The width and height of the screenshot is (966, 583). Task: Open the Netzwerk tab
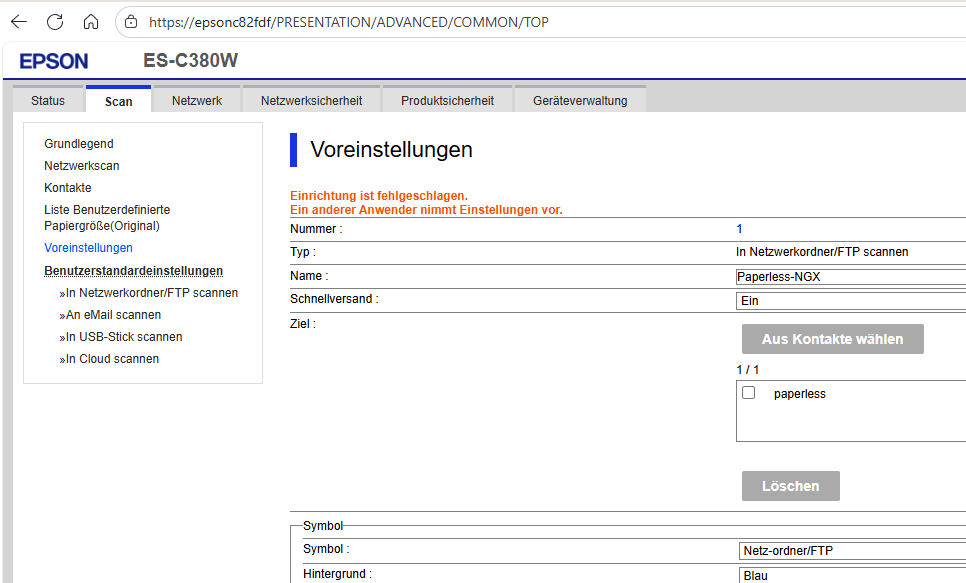(197, 101)
